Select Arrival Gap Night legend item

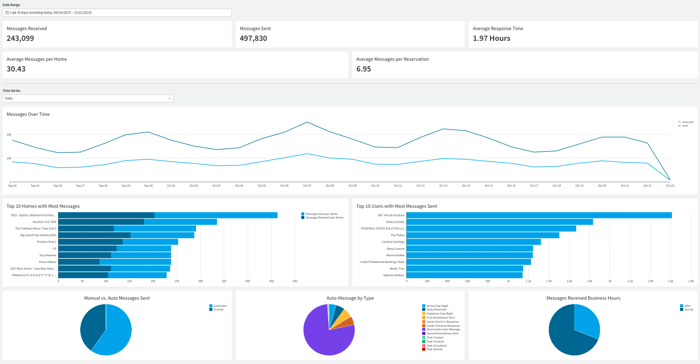[x=435, y=306]
